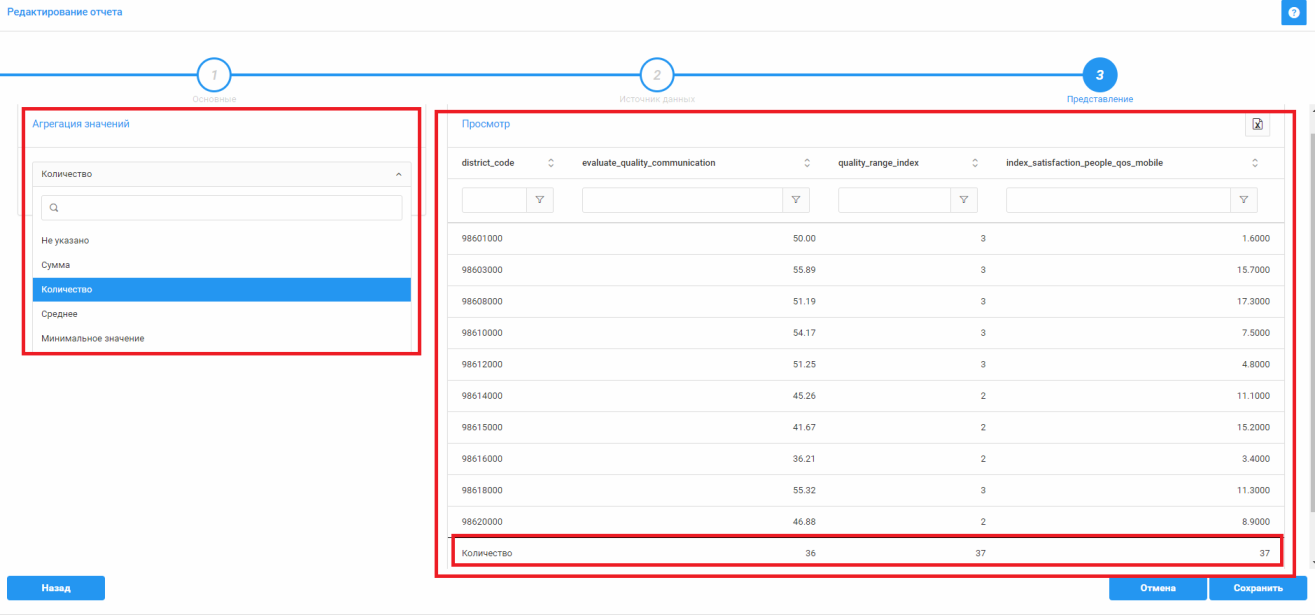Screen dimensions: 1315x615
Task: Go to step 1 Основные
Action: coord(214,75)
